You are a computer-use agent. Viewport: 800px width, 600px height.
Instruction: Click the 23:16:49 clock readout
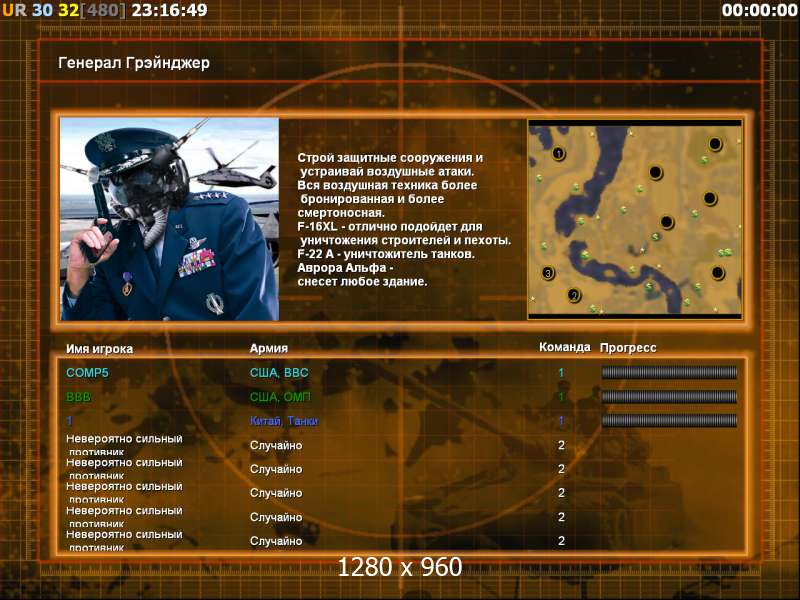(x=169, y=10)
